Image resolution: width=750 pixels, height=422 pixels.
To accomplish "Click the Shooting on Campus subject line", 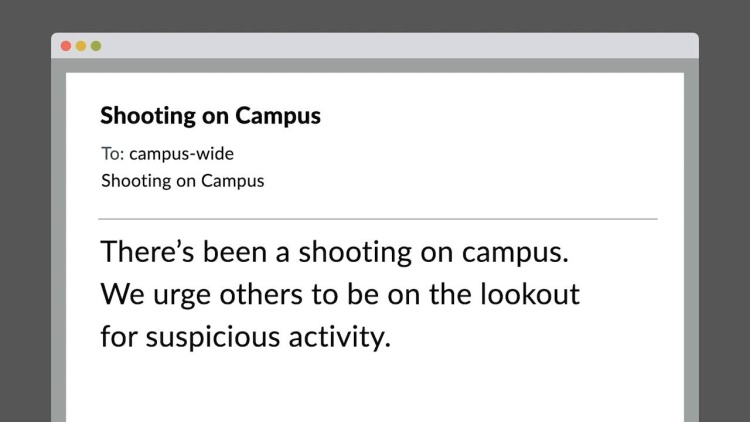I will click(183, 181).
